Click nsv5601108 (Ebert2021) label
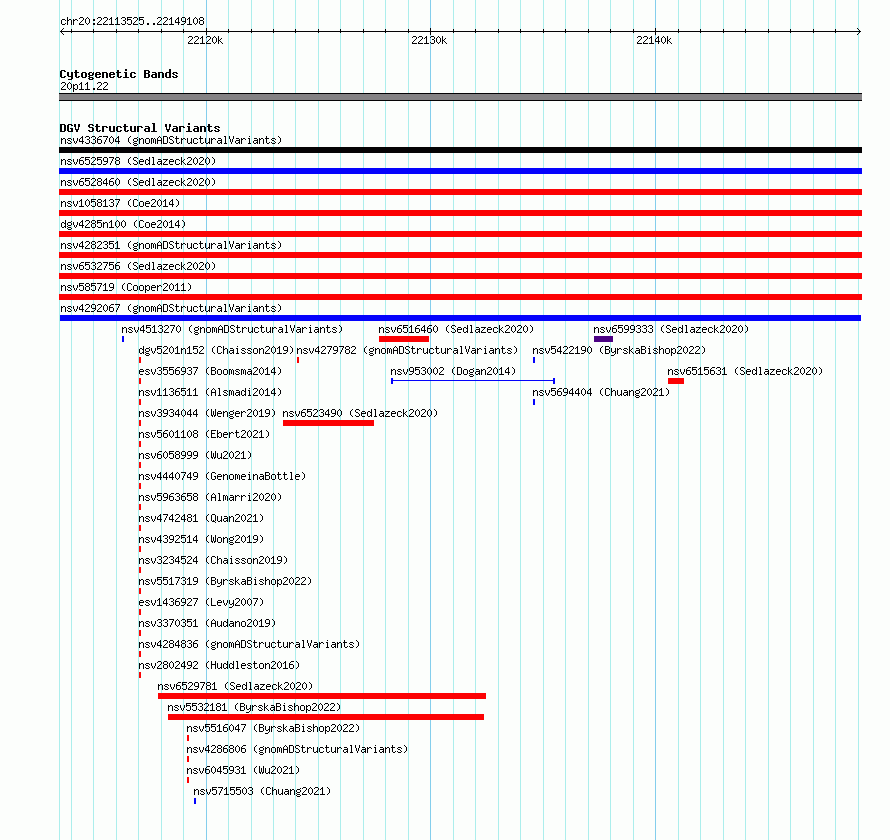 204,434
